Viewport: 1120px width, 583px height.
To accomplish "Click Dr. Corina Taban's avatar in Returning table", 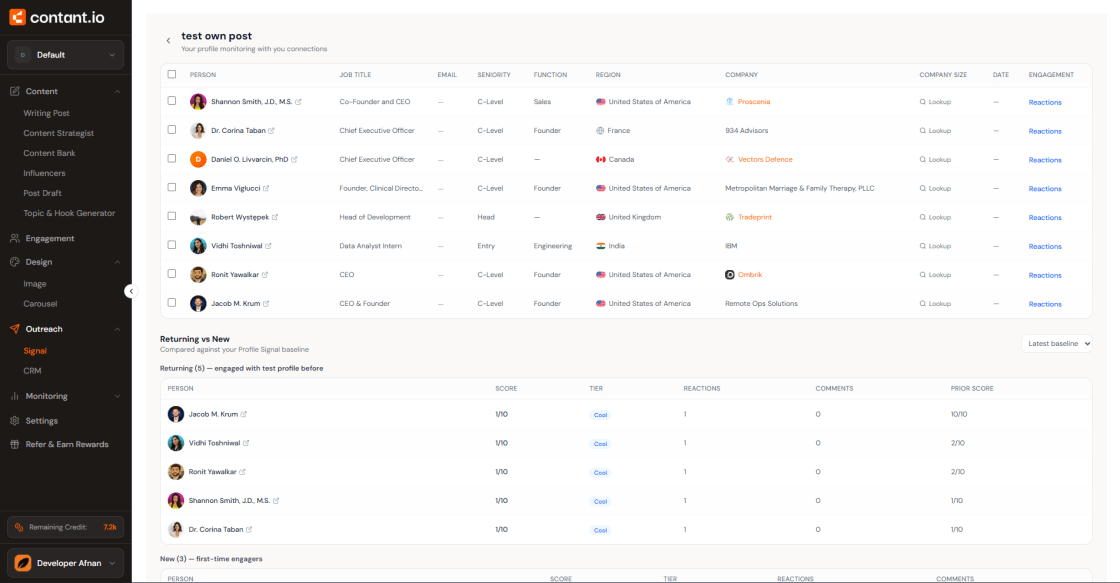I will (x=176, y=529).
